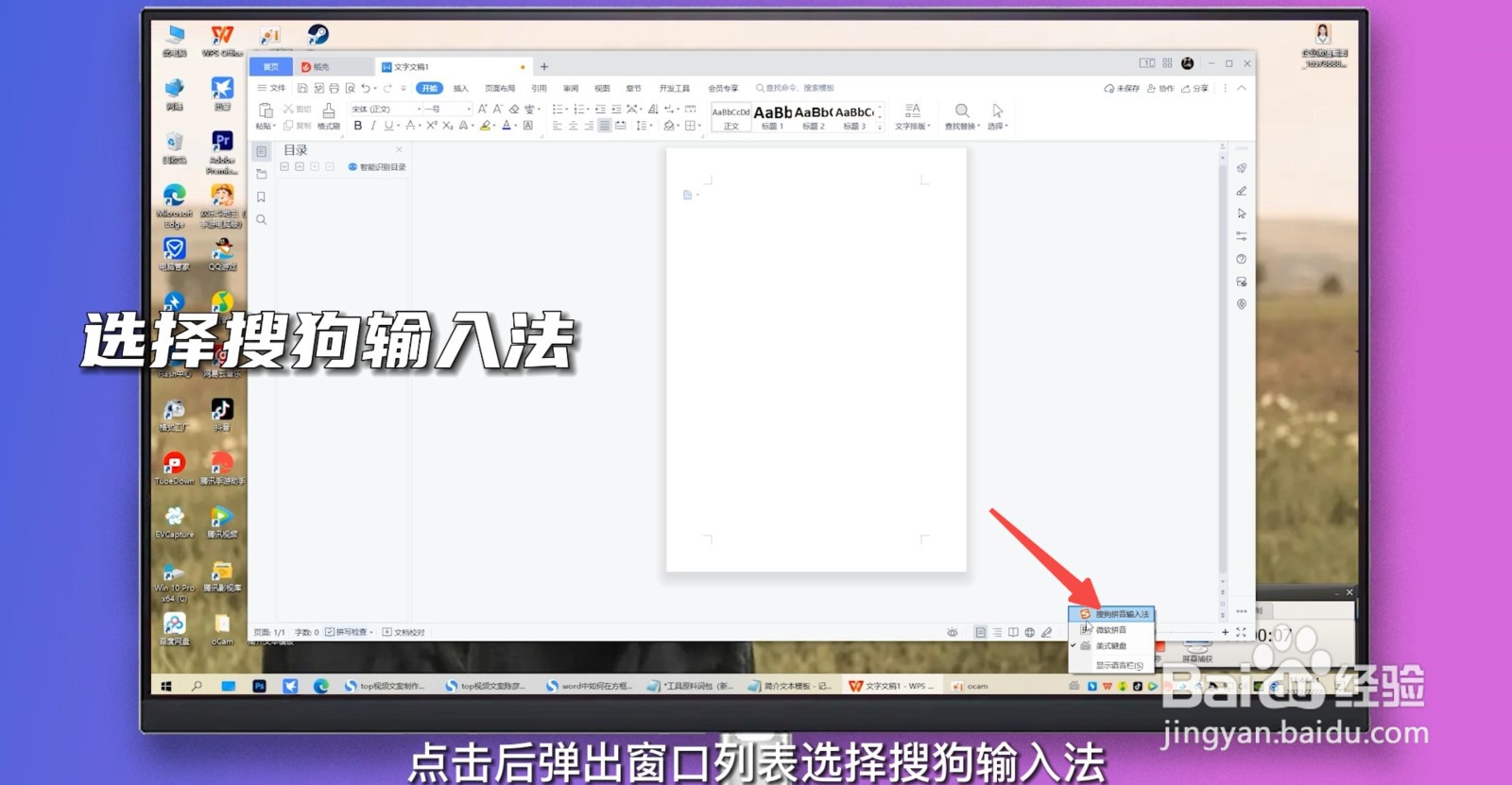Select 美式键盘 in input menu
Screen dimensions: 1512x785
(1112, 646)
